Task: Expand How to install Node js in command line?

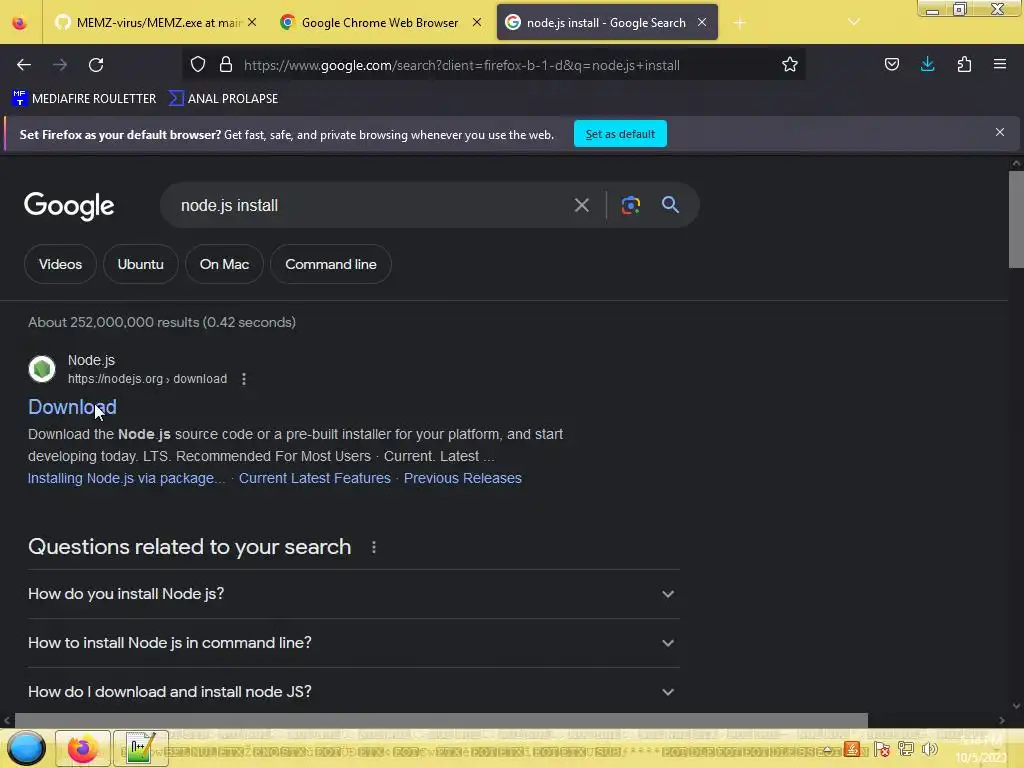Action: (353, 643)
